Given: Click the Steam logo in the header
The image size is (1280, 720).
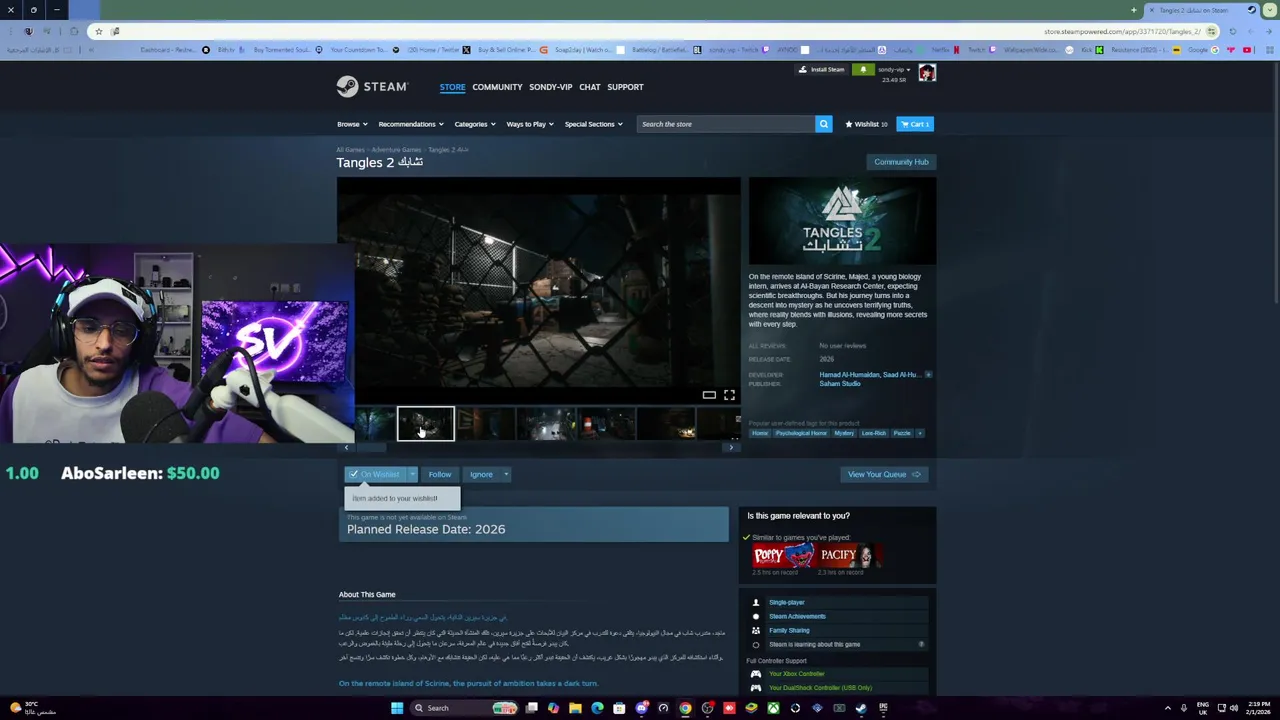Looking at the screenshot, I should (372, 87).
